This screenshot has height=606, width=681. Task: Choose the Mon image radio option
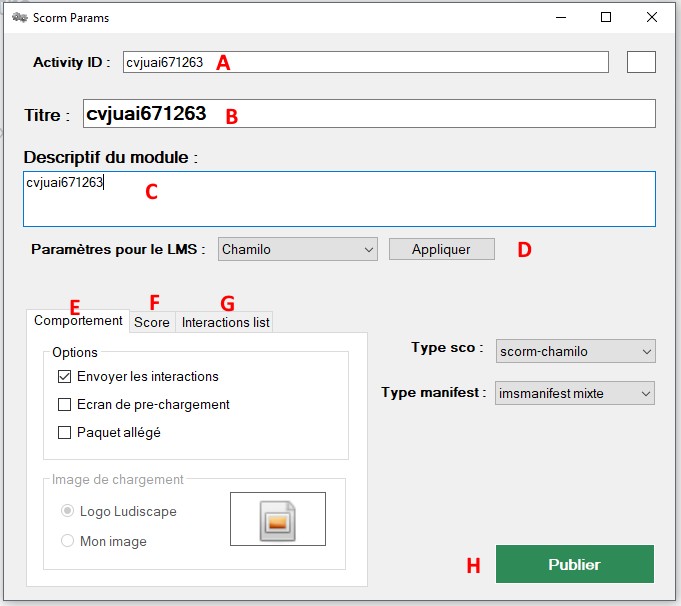point(68,541)
